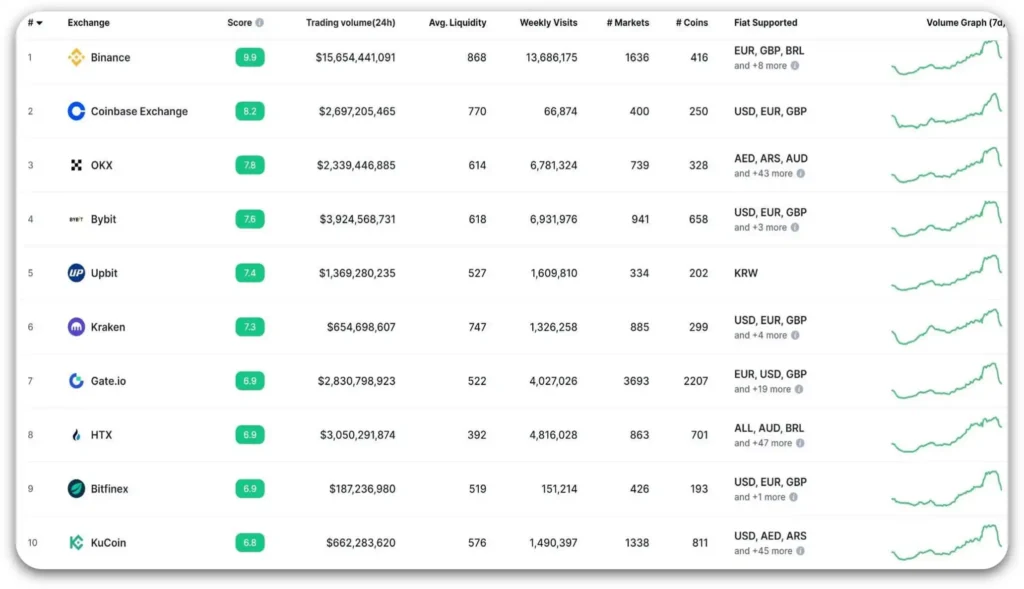The height and width of the screenshot is (589, 1024).
Task: Show more fiat info icon for Binance
Action: pos(795,65)
